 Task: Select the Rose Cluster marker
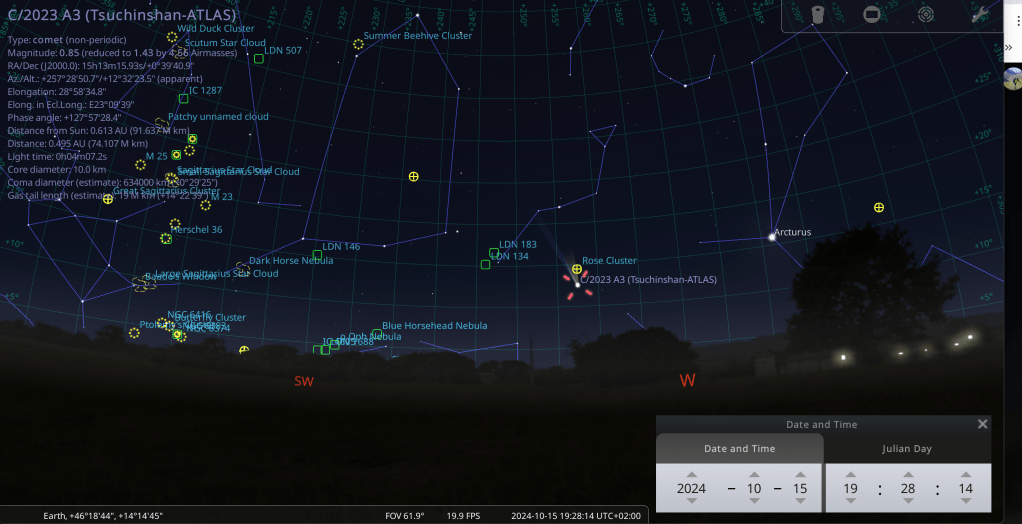click(x=576, y=269)
